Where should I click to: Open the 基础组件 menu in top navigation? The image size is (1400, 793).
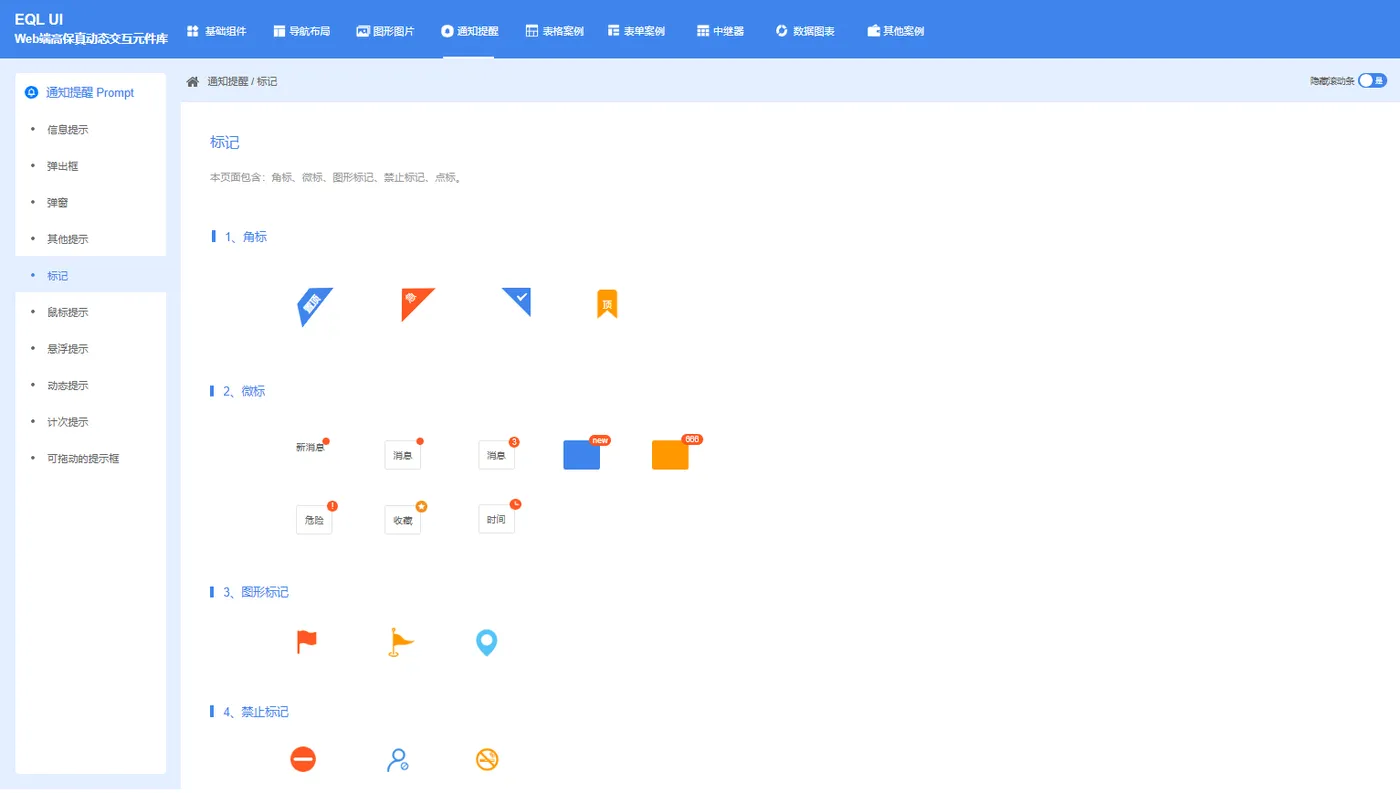pos(216,31)
